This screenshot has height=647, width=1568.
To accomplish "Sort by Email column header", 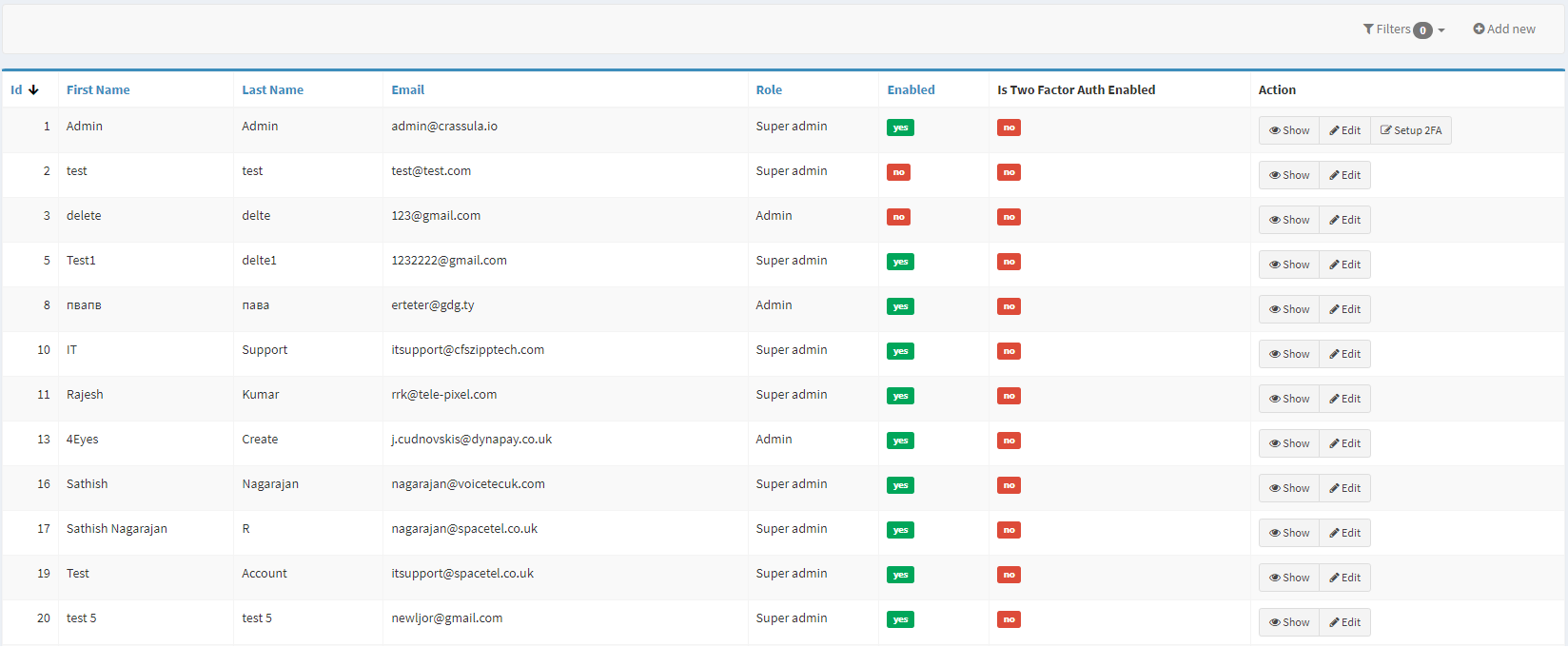I will (407, 90).
